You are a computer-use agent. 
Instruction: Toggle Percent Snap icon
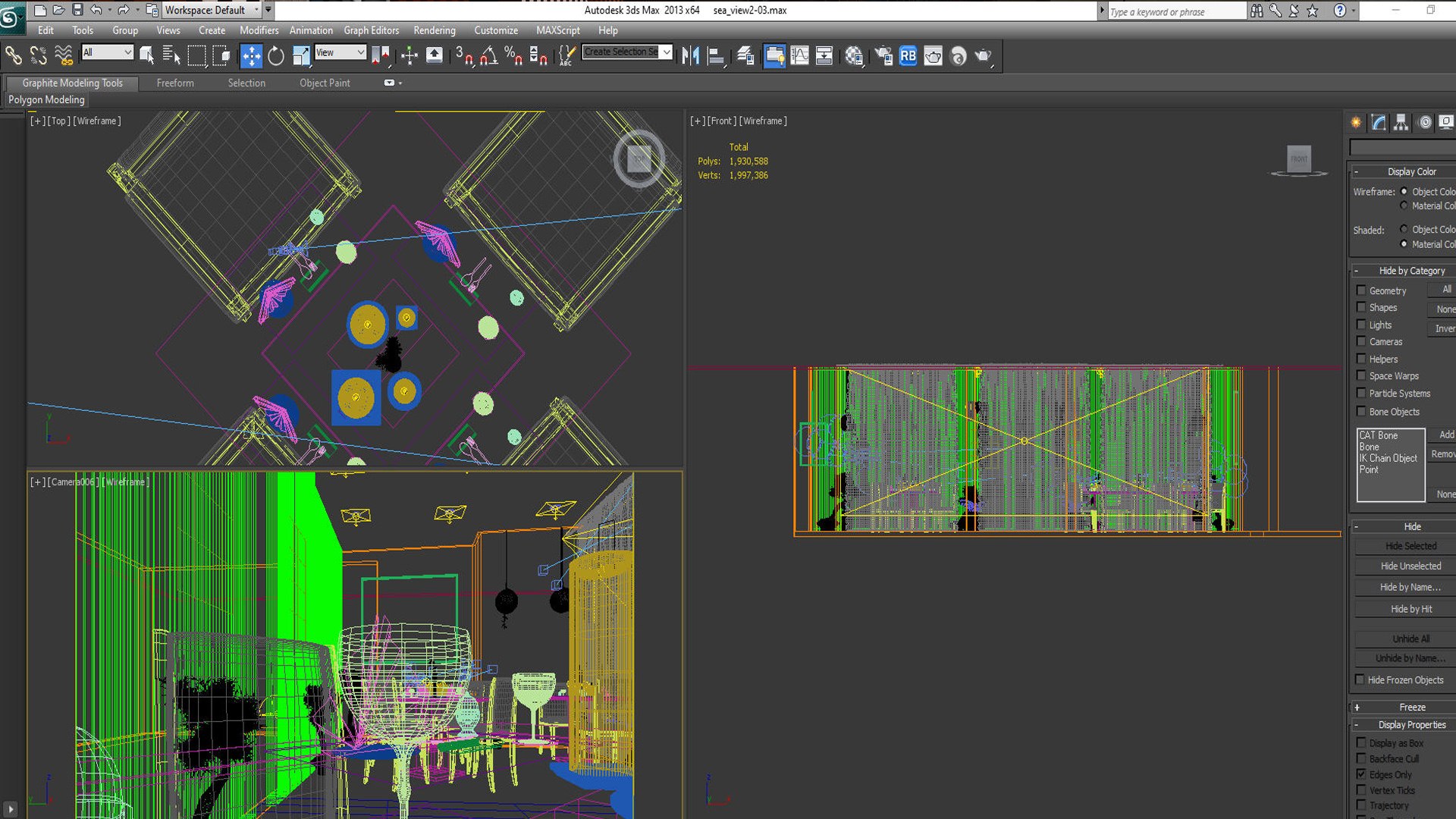coord(513,55)
